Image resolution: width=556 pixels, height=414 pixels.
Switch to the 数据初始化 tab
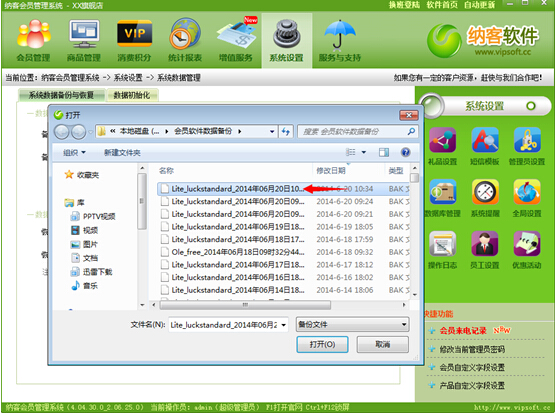point(132,95)
